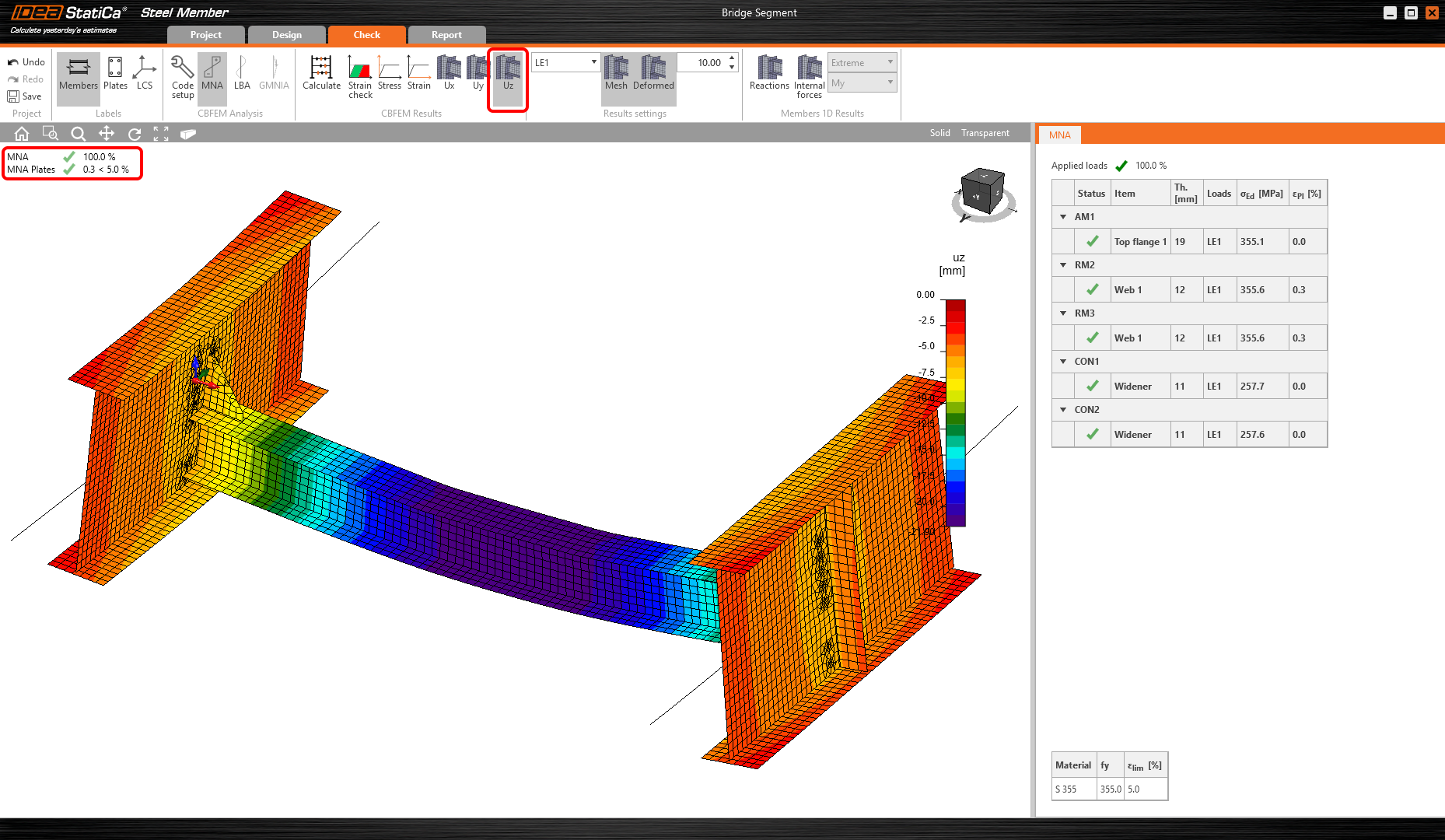Image resolution: width=1445 pixels, height=840 pixels.
Task: Switch to the Report tab
Action: pos(447,34)
